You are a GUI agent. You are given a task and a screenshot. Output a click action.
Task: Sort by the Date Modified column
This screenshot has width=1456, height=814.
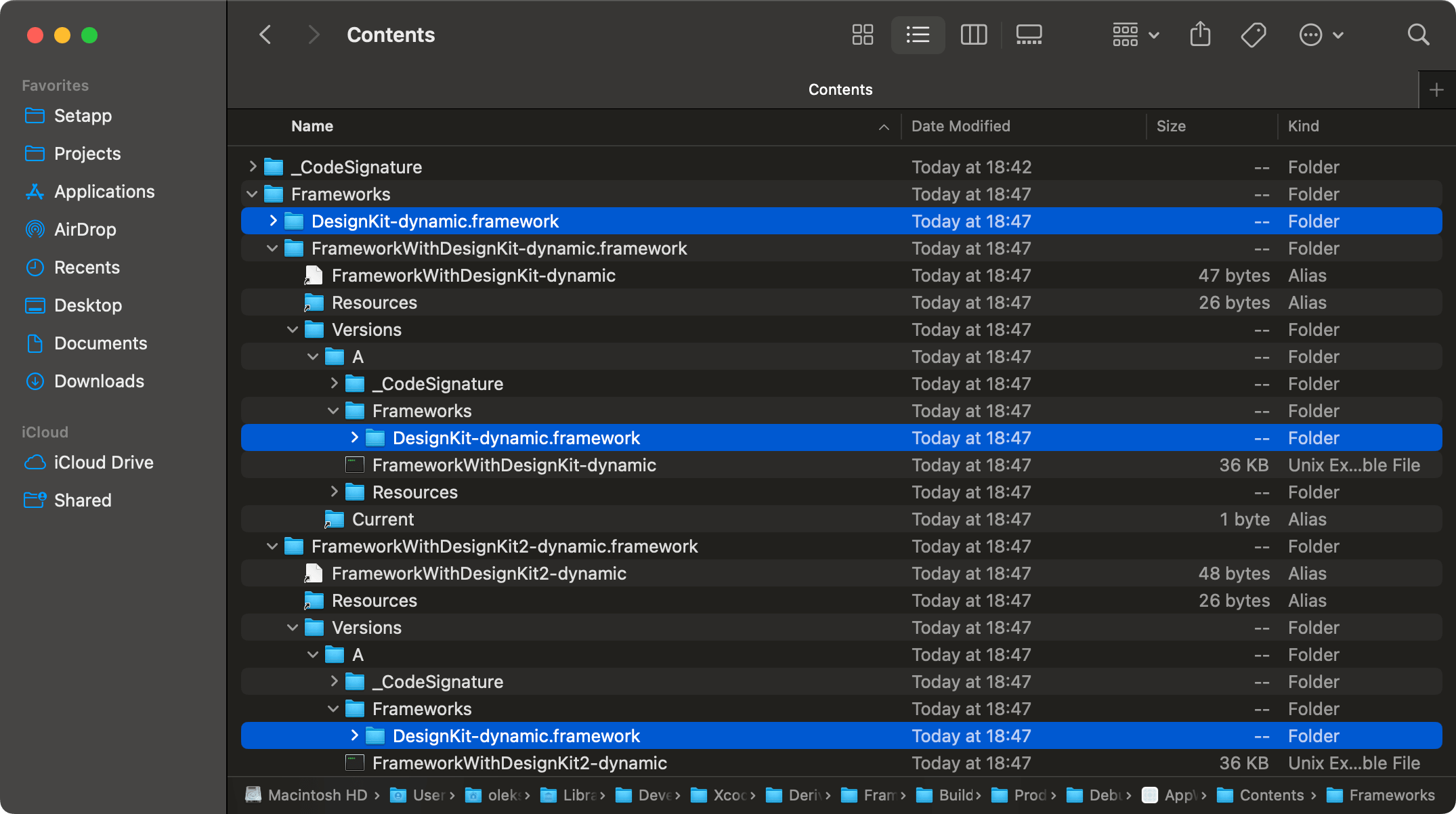[x=961, y=126]
